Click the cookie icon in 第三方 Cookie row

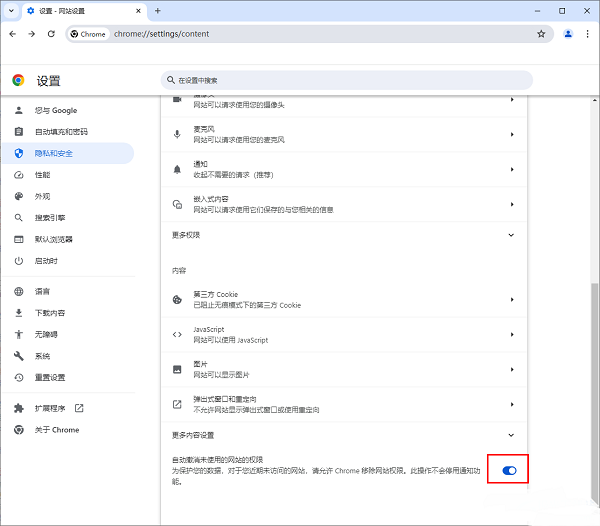click(x=177, y=300)
